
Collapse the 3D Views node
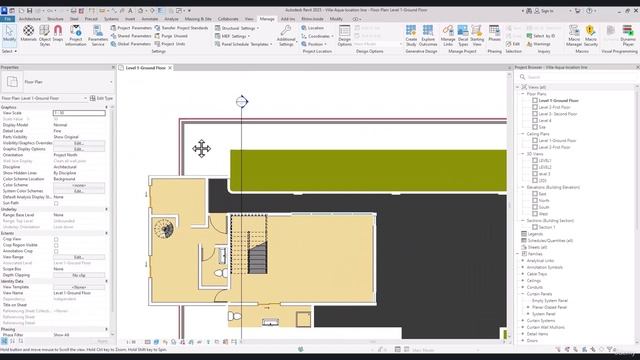pyautogui.click(x=522, y=154)
